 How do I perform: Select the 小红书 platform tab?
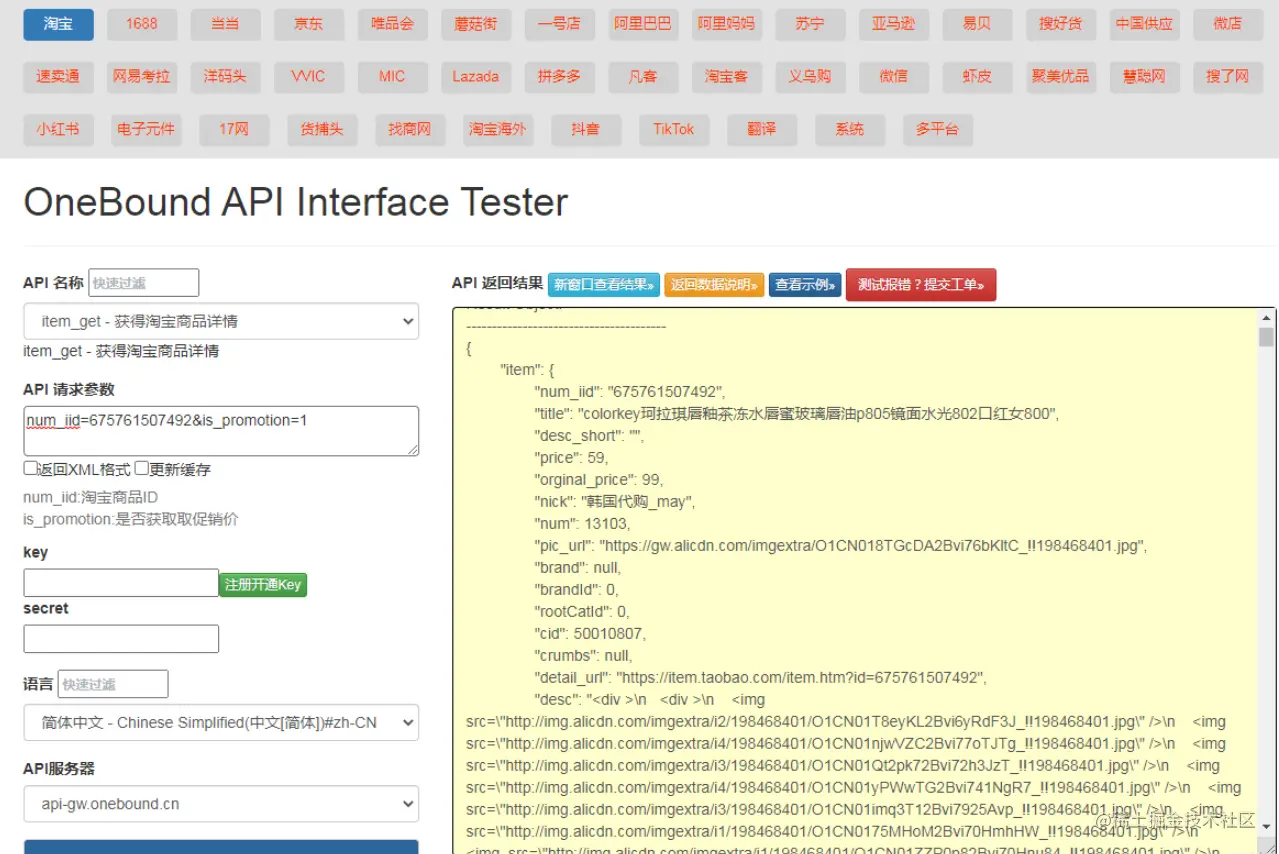(x=58, y=129)
